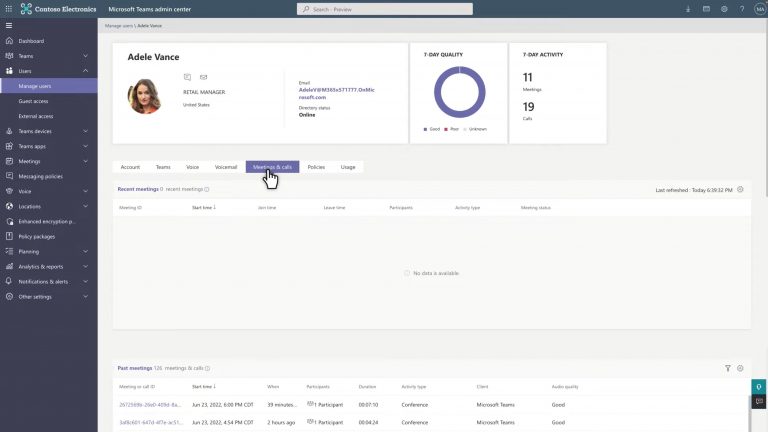Click the Voice sidebar icon

click(x=9, y=192)
